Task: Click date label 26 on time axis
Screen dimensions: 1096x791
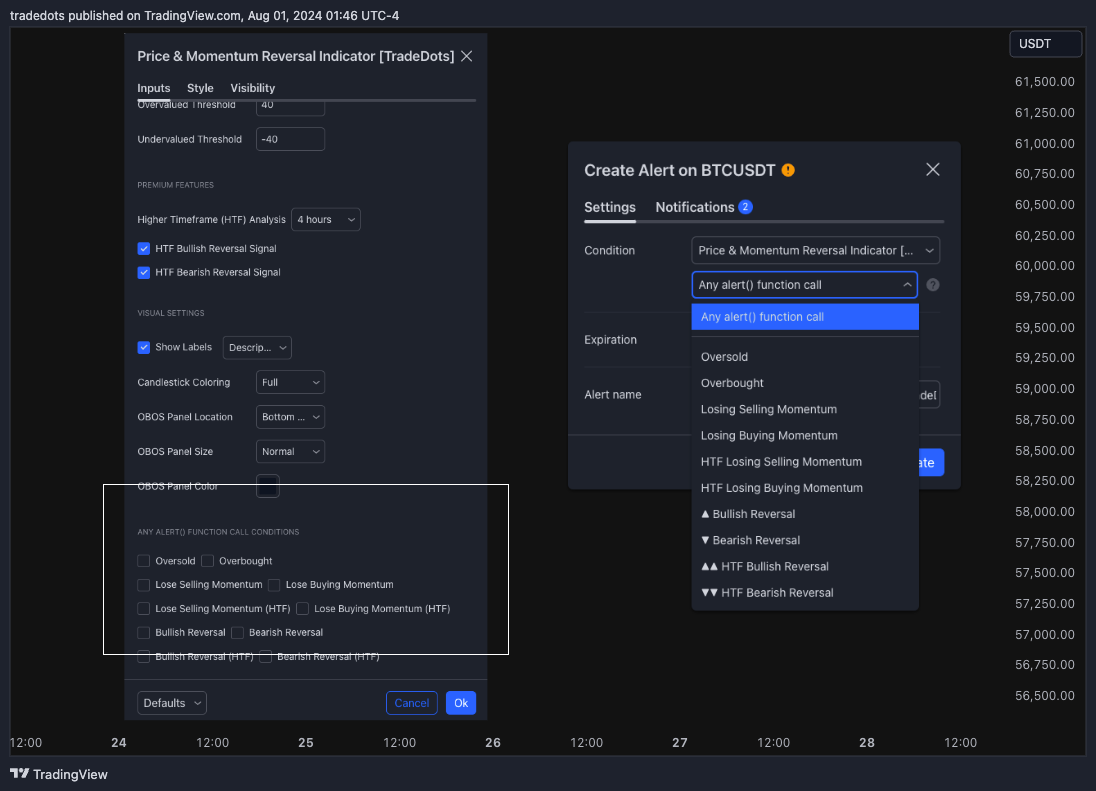Action: click(x=493, y=743)
